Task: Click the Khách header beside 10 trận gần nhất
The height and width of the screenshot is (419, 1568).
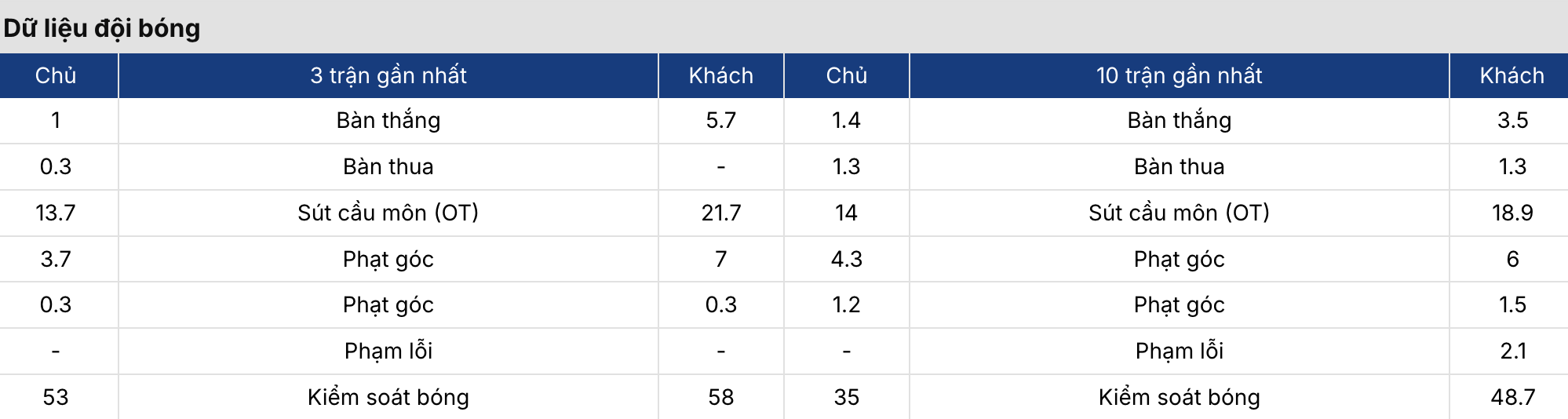Action: tap(1512, 75)
